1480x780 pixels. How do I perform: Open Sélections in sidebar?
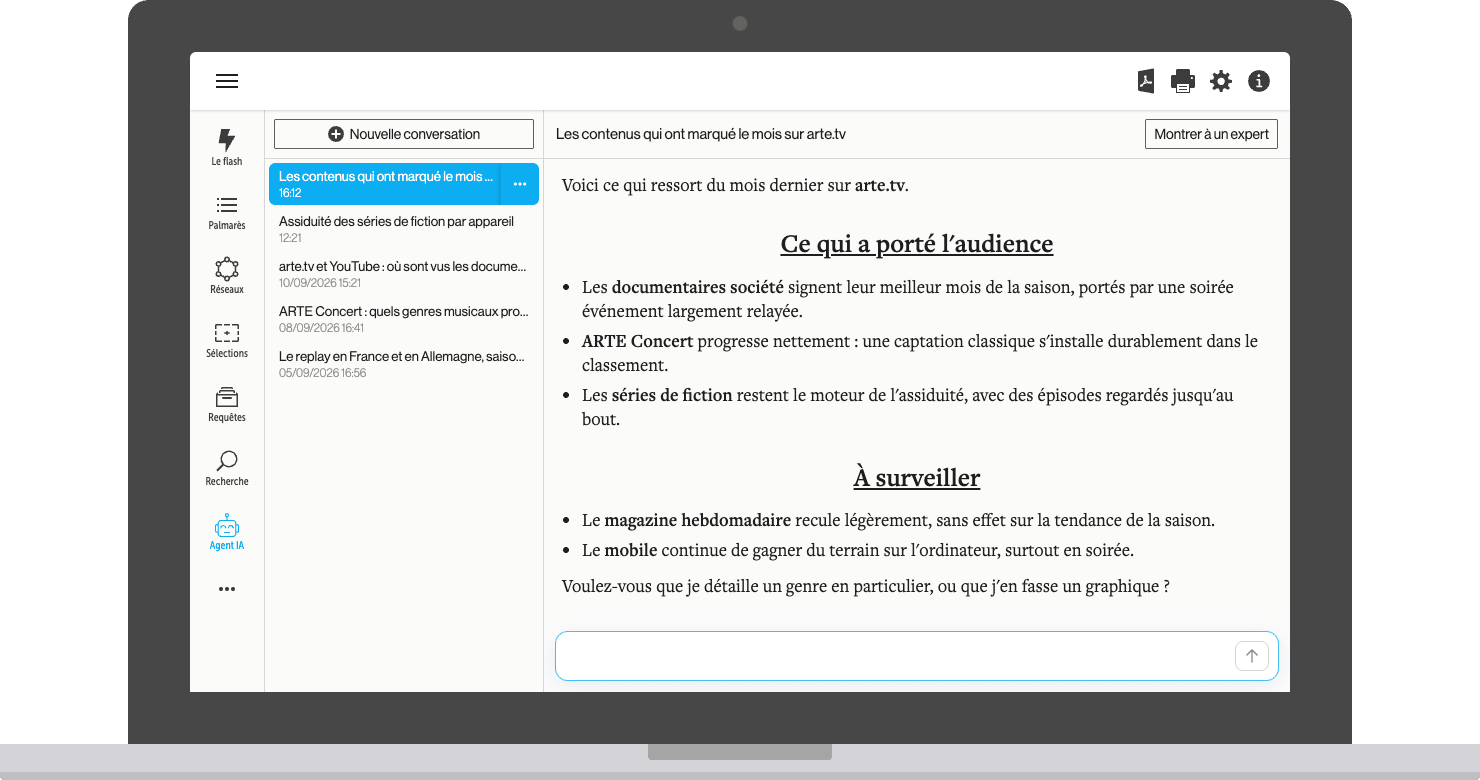227,340
